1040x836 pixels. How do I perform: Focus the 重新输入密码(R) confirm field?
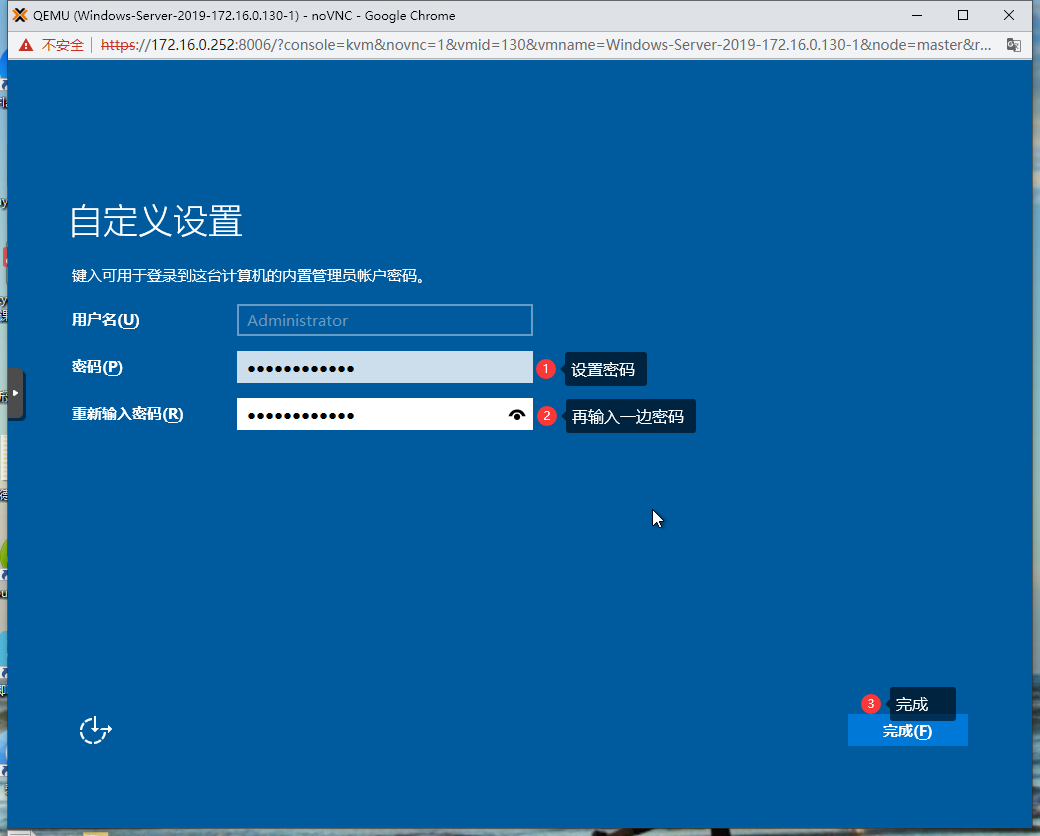[385, 414]
